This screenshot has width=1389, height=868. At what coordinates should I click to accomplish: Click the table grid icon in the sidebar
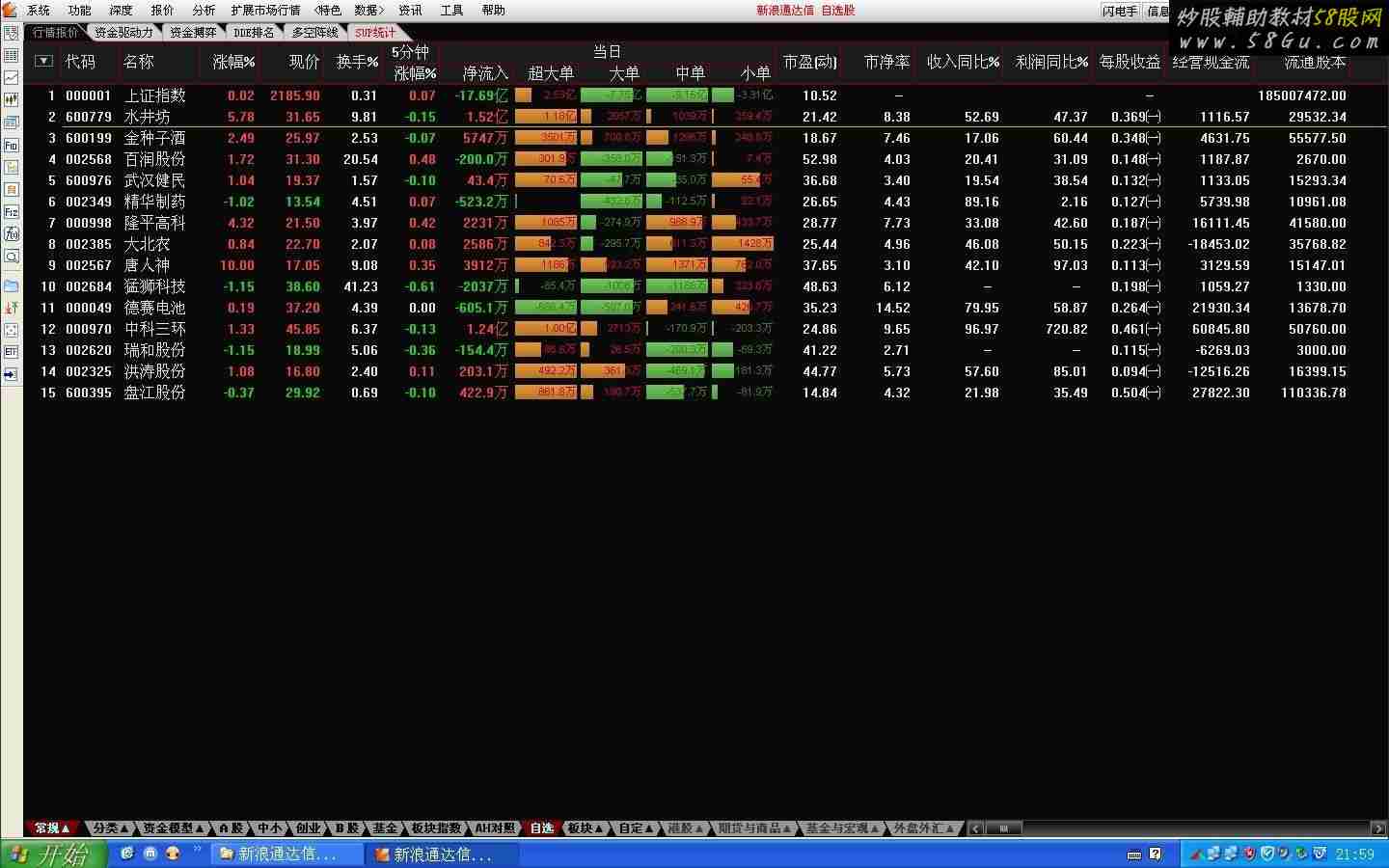point(12,55)
